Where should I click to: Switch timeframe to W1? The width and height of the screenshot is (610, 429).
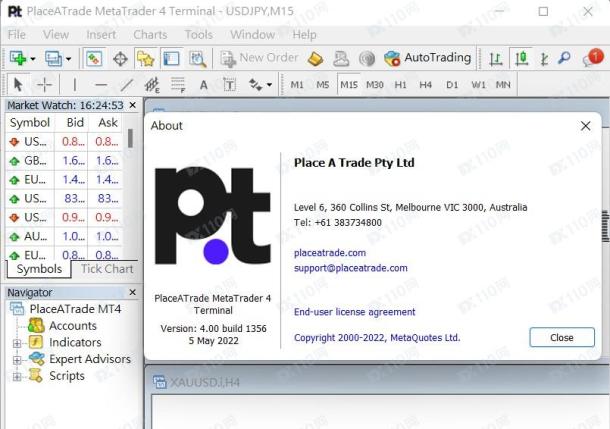click(x=478, y=85)
